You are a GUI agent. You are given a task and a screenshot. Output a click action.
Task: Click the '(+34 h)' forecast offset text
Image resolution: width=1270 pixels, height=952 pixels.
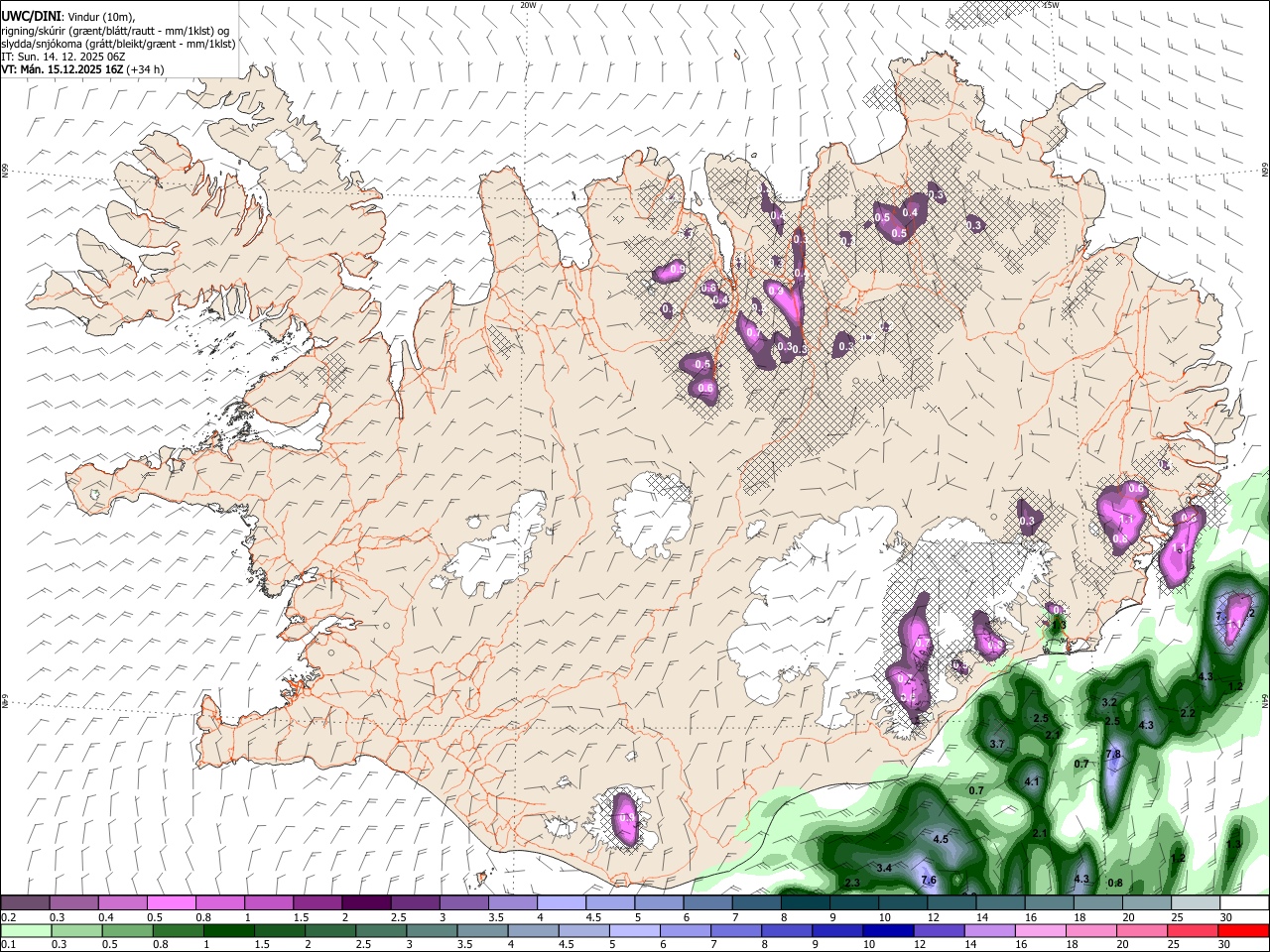coord(145,69)
